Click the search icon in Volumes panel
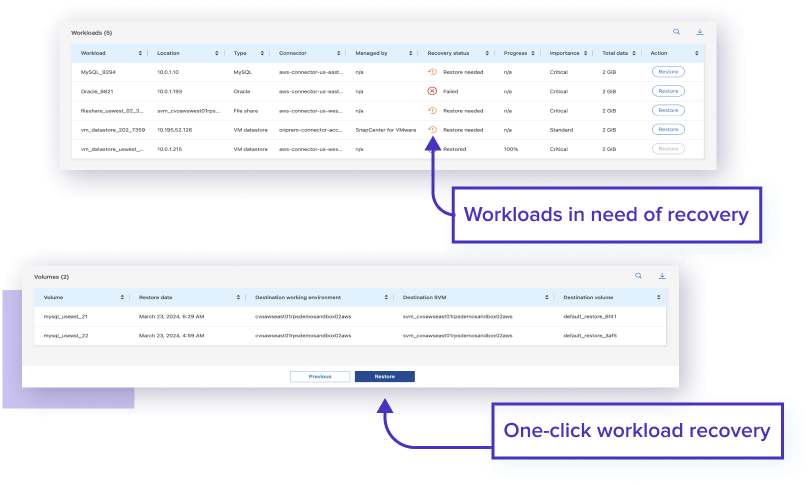Viewport: 810px width, 485px height. point(638,275)
